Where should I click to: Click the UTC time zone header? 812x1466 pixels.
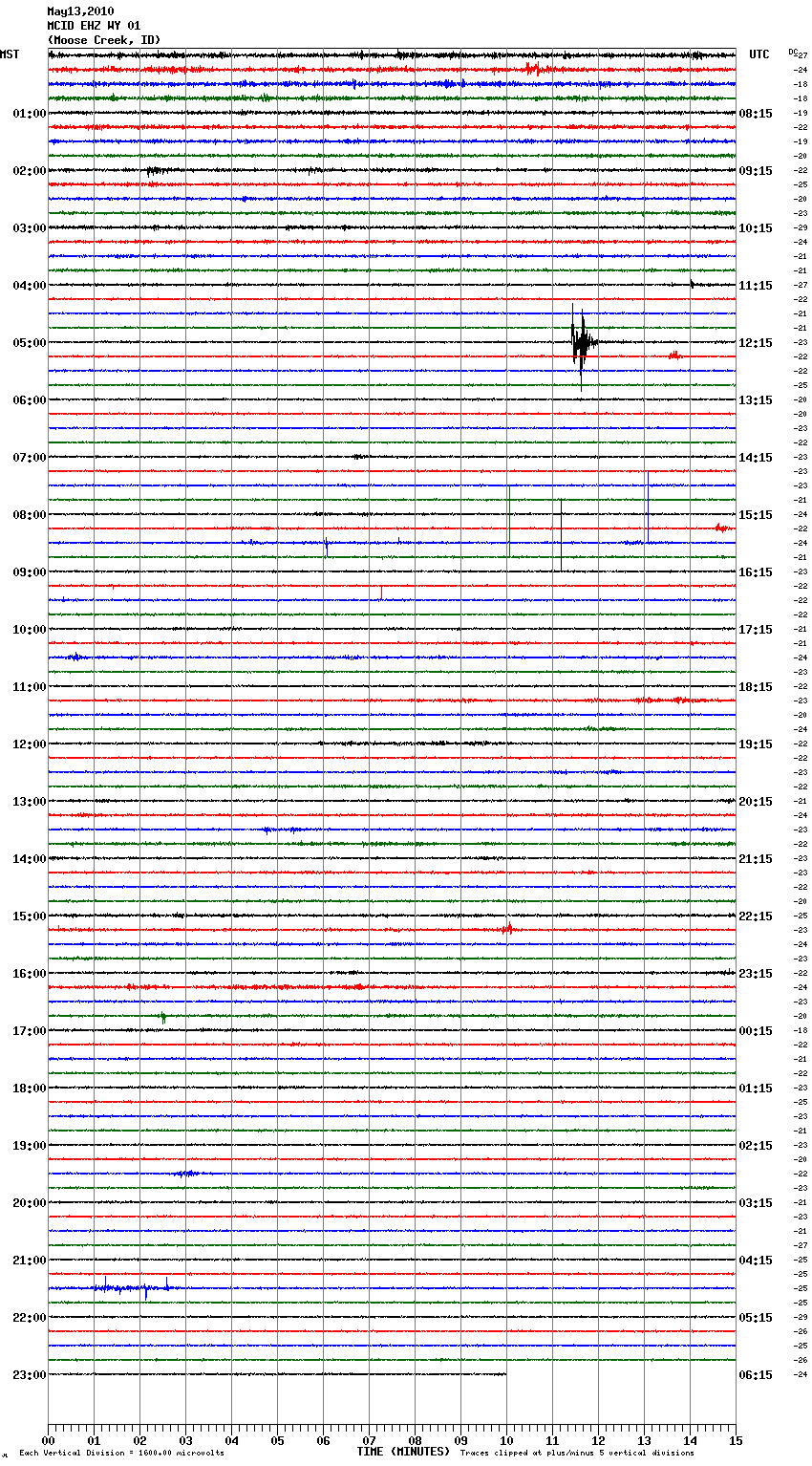(x=759, y=54)
